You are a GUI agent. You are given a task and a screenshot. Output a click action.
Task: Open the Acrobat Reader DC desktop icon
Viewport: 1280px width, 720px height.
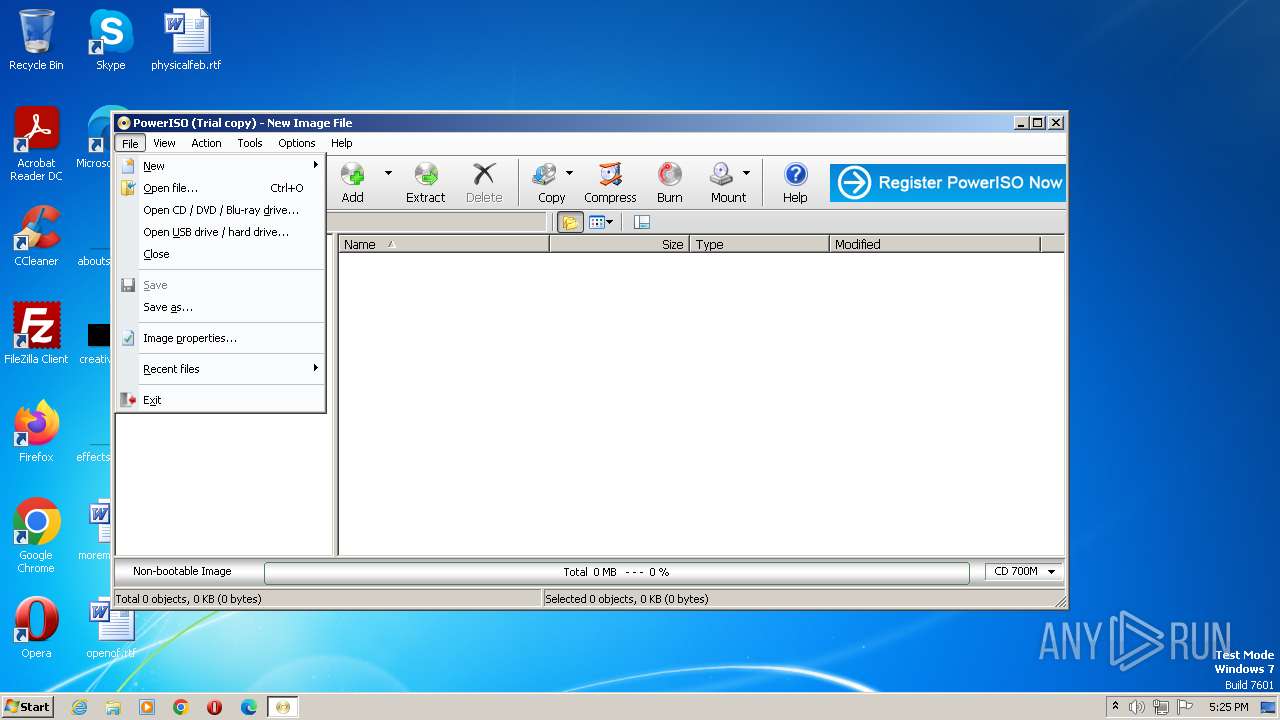pyautogui.click(x=36, y=144)
